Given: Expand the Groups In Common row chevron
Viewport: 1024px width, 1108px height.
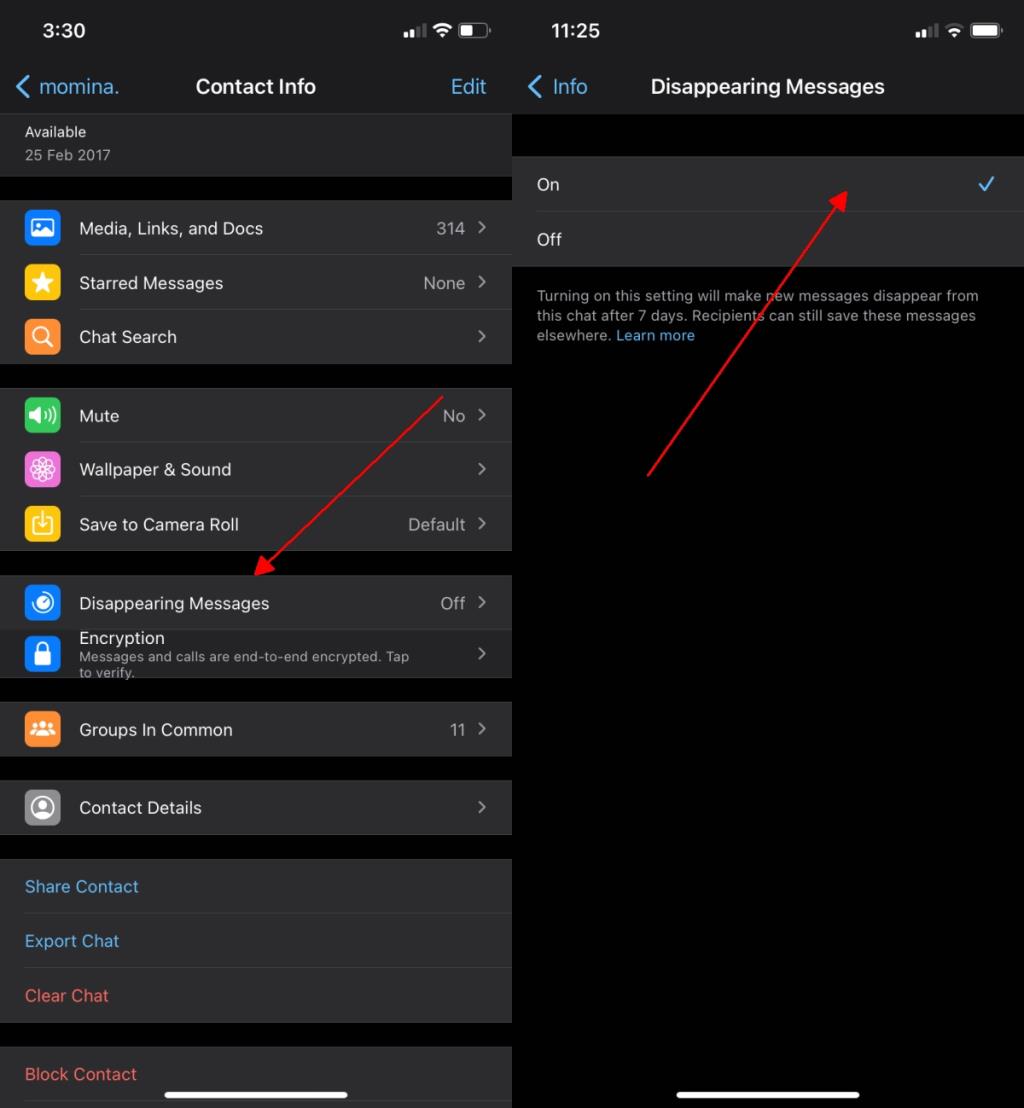Looking at the screenshot, I should click(481, 730).
